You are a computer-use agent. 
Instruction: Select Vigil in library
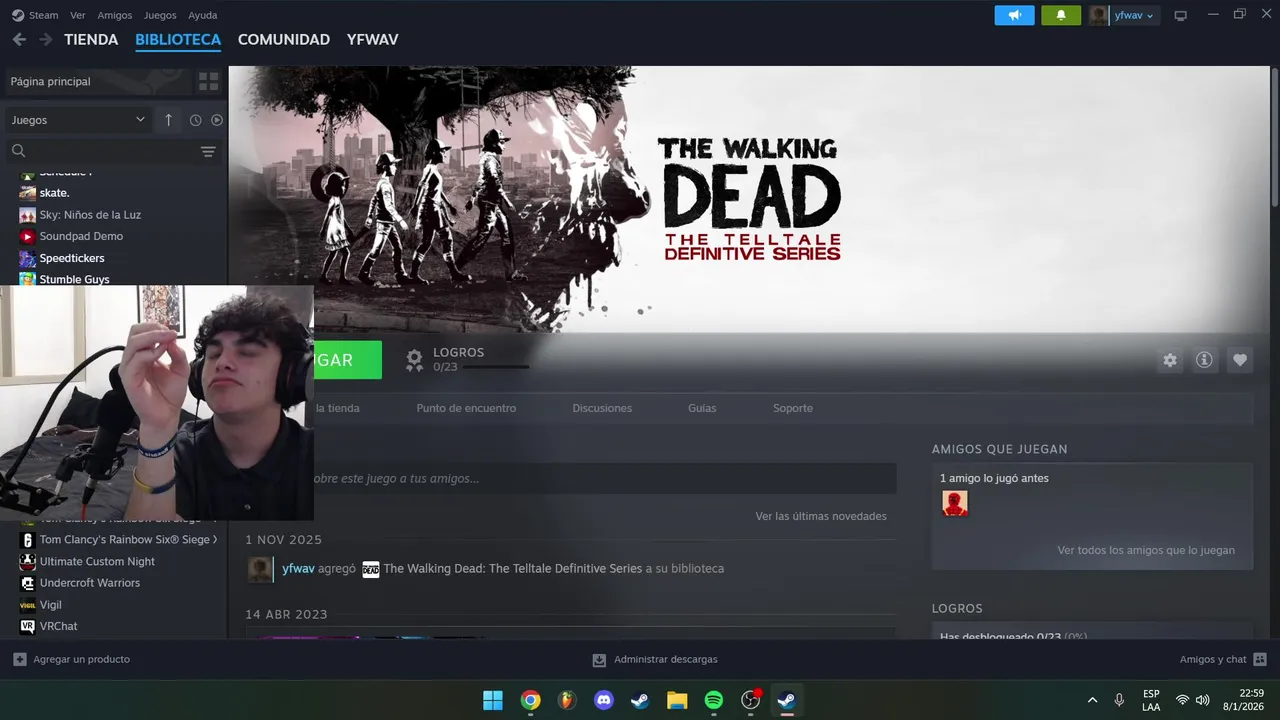click(x=50, y=605)
